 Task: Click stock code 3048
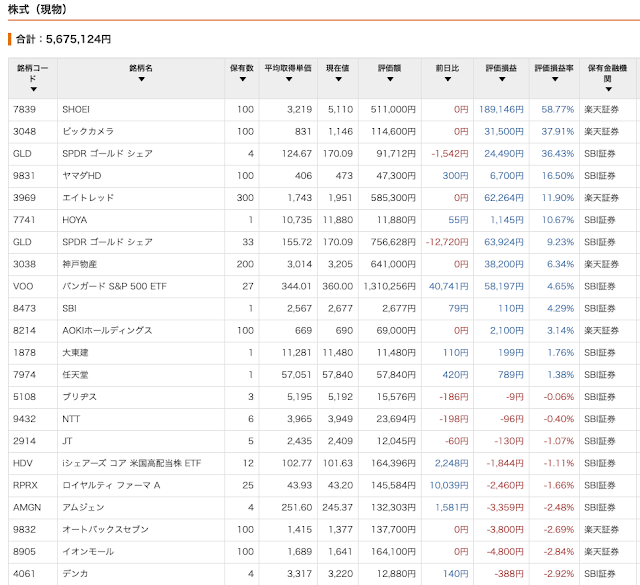pyautogui.click(x=24, y=131)
